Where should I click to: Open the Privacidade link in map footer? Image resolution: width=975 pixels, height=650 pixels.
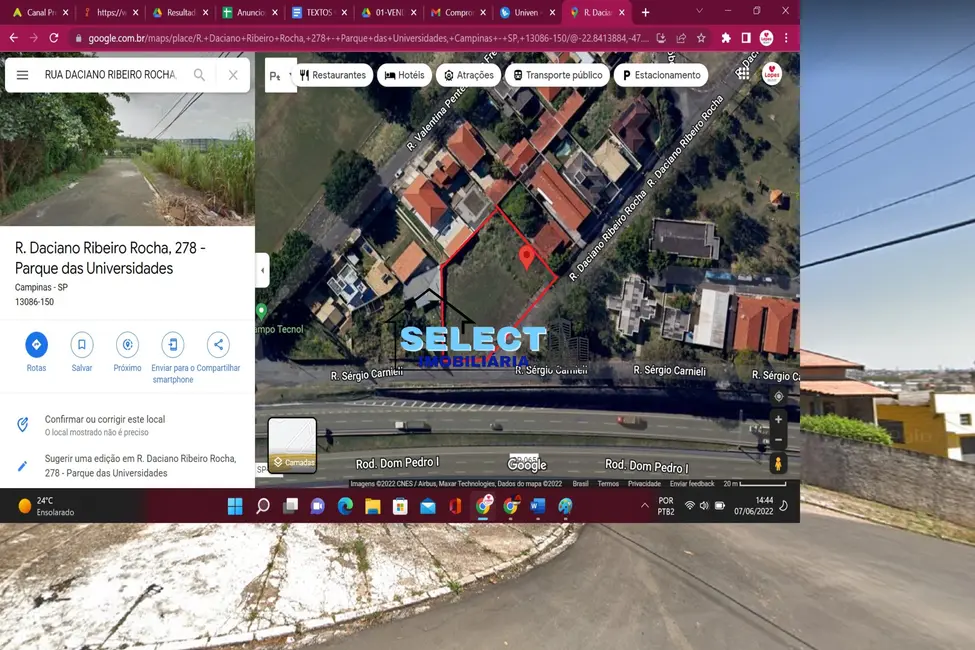644,483
